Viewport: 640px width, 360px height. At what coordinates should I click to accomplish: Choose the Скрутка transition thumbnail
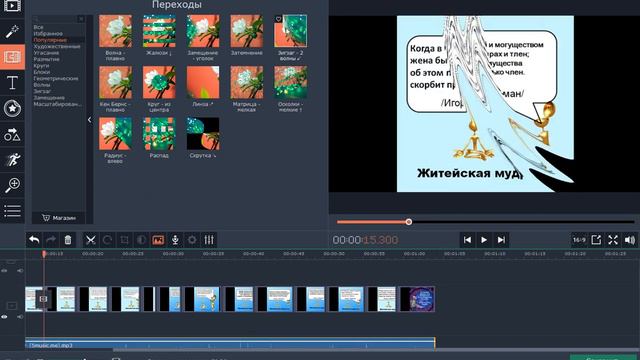point(203,134)
